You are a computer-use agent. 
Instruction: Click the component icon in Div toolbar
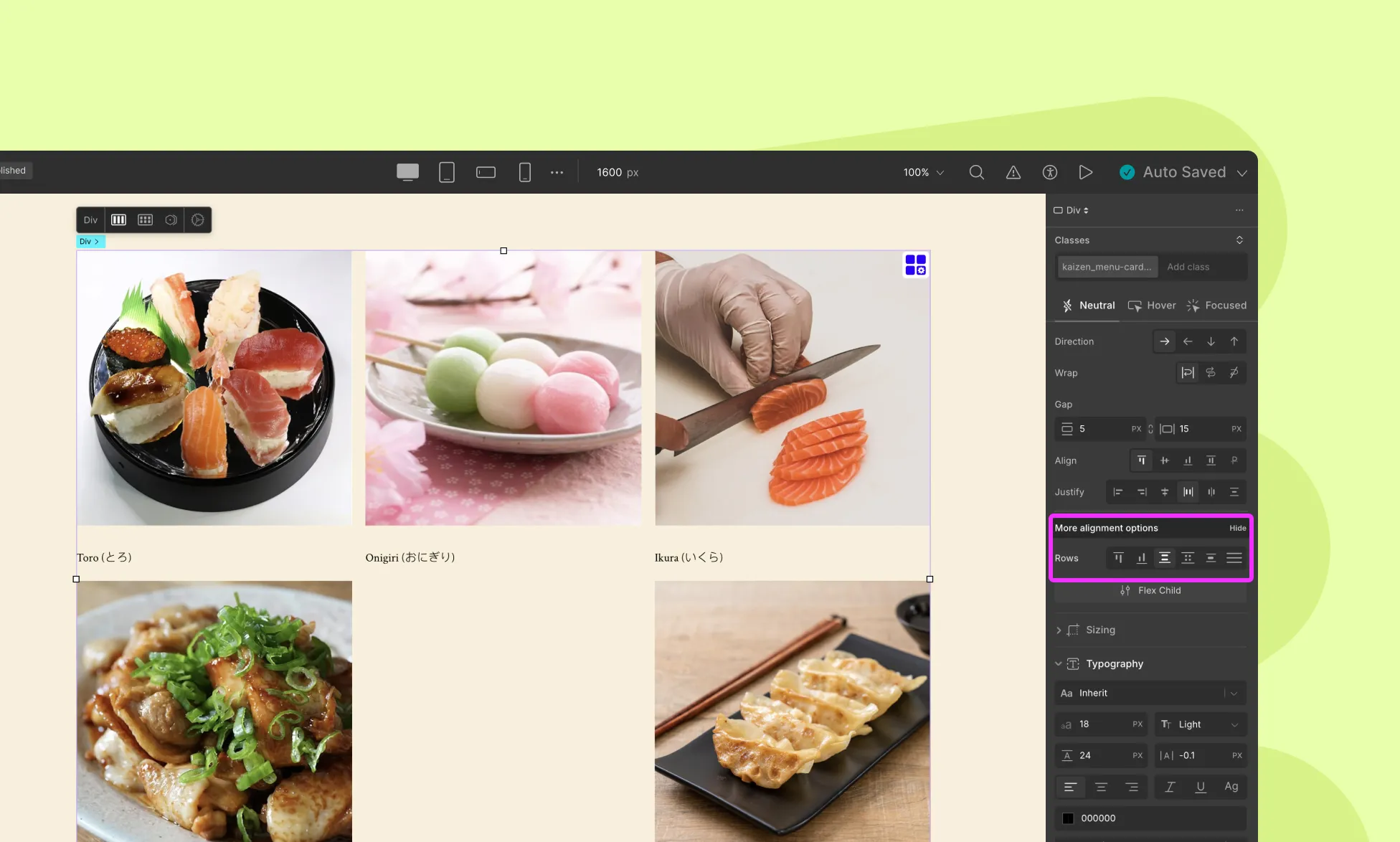(x=171, y=220)
